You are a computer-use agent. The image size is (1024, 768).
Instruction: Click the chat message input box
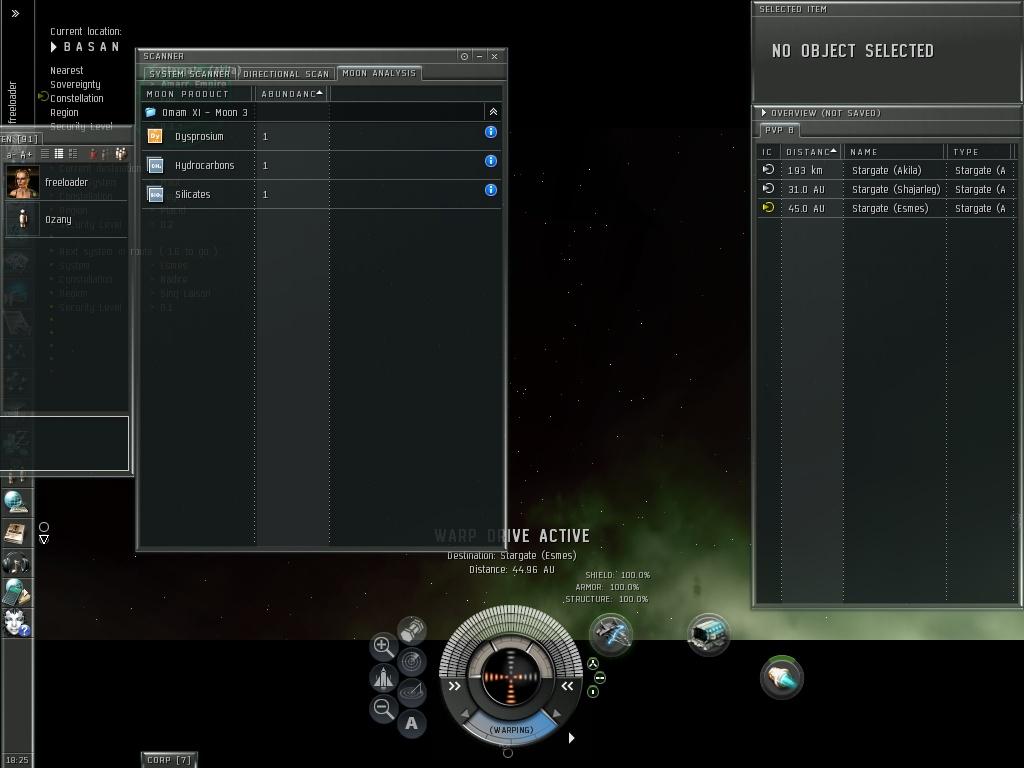65,443
